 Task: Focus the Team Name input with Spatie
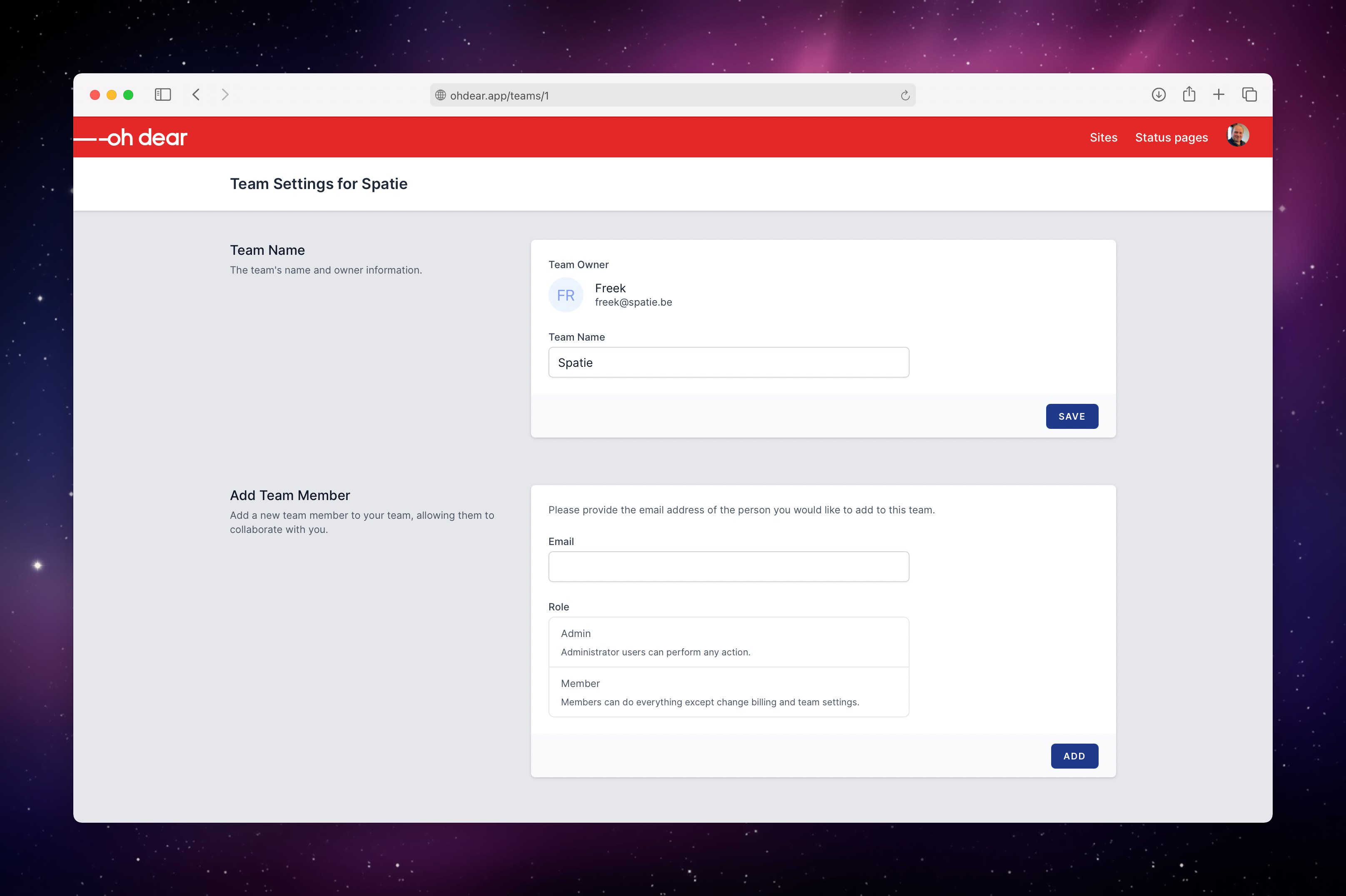tap(729, 362)
